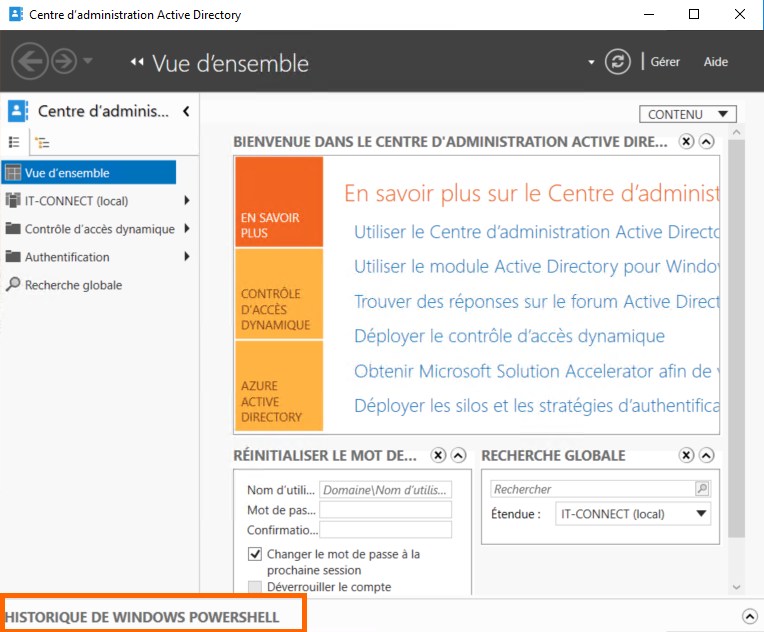Go forward with the right arrow button
This screenshot has height=632, width=764.
[64, 61]
